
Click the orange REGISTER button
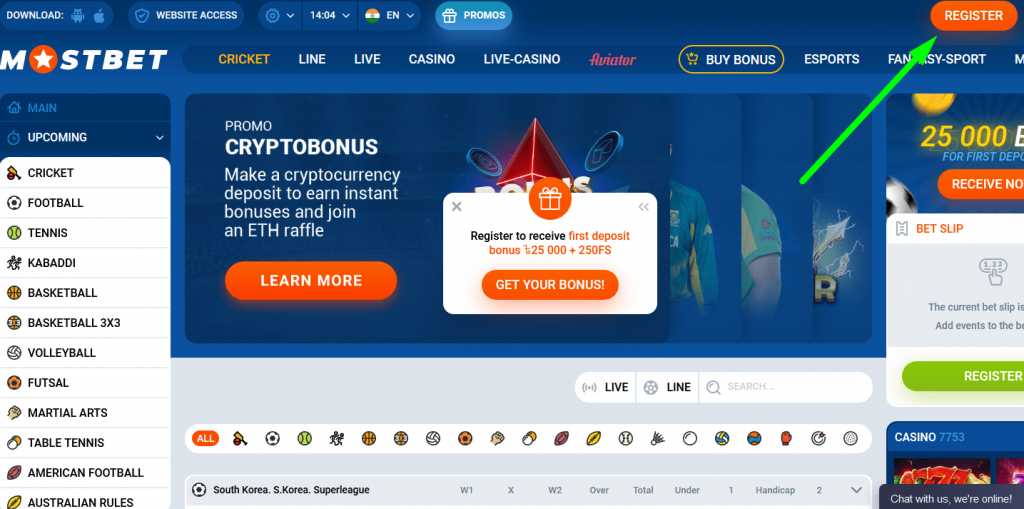coord(973,16)
